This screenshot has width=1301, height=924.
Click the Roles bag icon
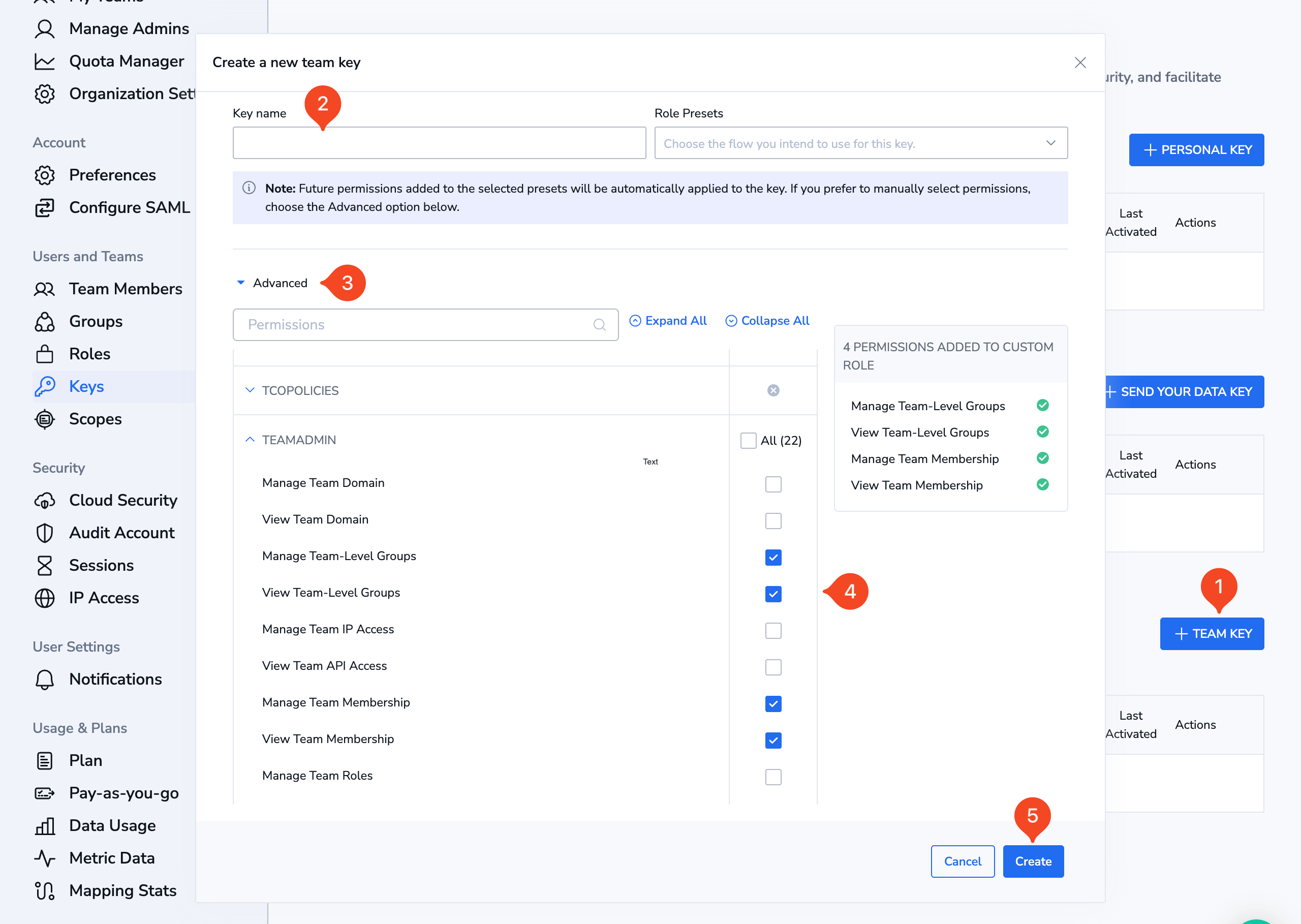point(44,353)
